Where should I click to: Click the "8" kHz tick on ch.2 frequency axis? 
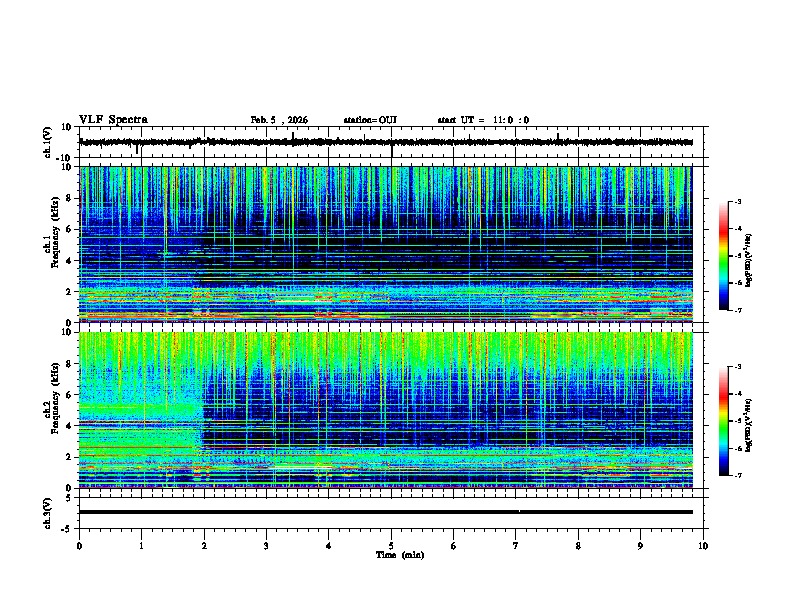69,364
